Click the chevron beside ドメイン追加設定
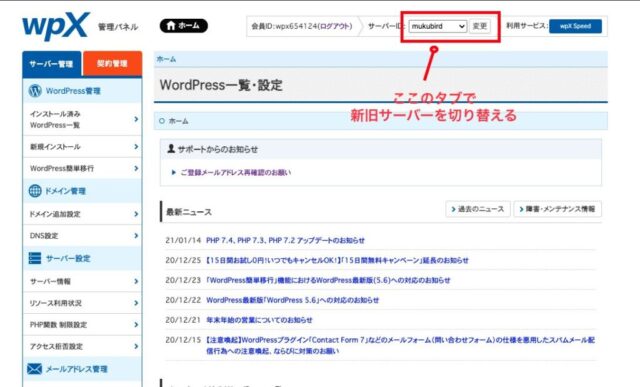 136,214
